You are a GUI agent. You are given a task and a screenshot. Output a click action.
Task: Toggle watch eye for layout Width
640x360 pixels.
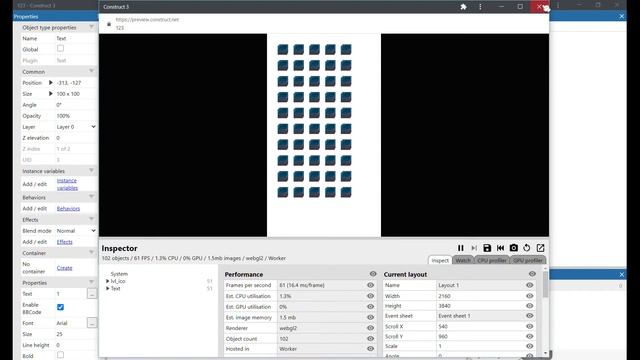pyautogui.click(x=529, y=296)
